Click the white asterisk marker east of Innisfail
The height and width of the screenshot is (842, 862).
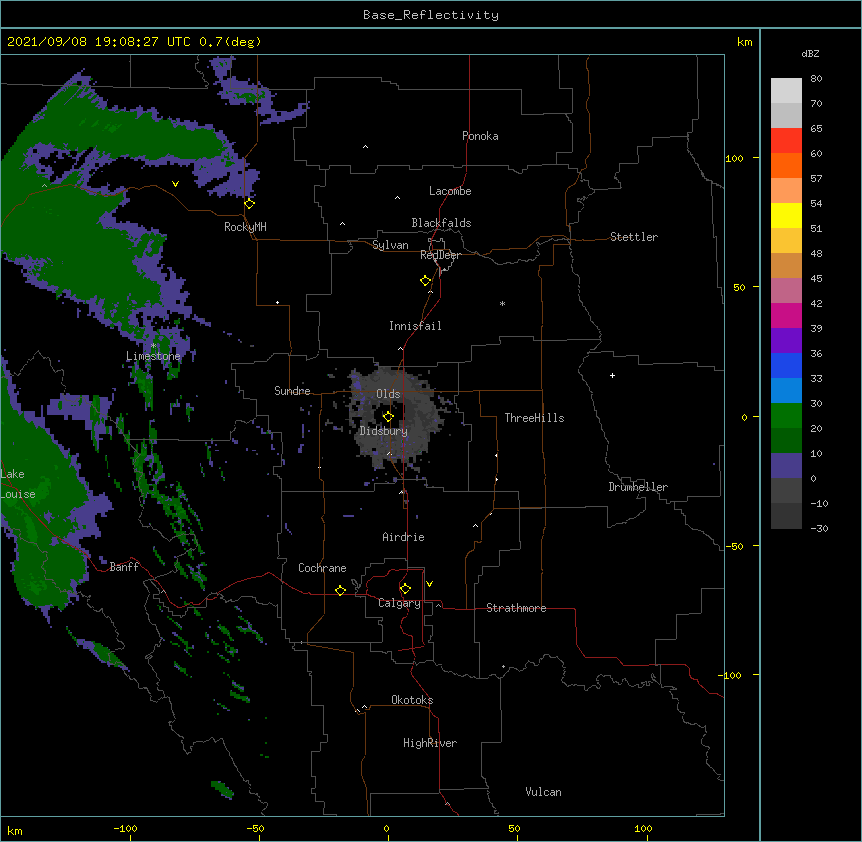(x=502, y=303)
